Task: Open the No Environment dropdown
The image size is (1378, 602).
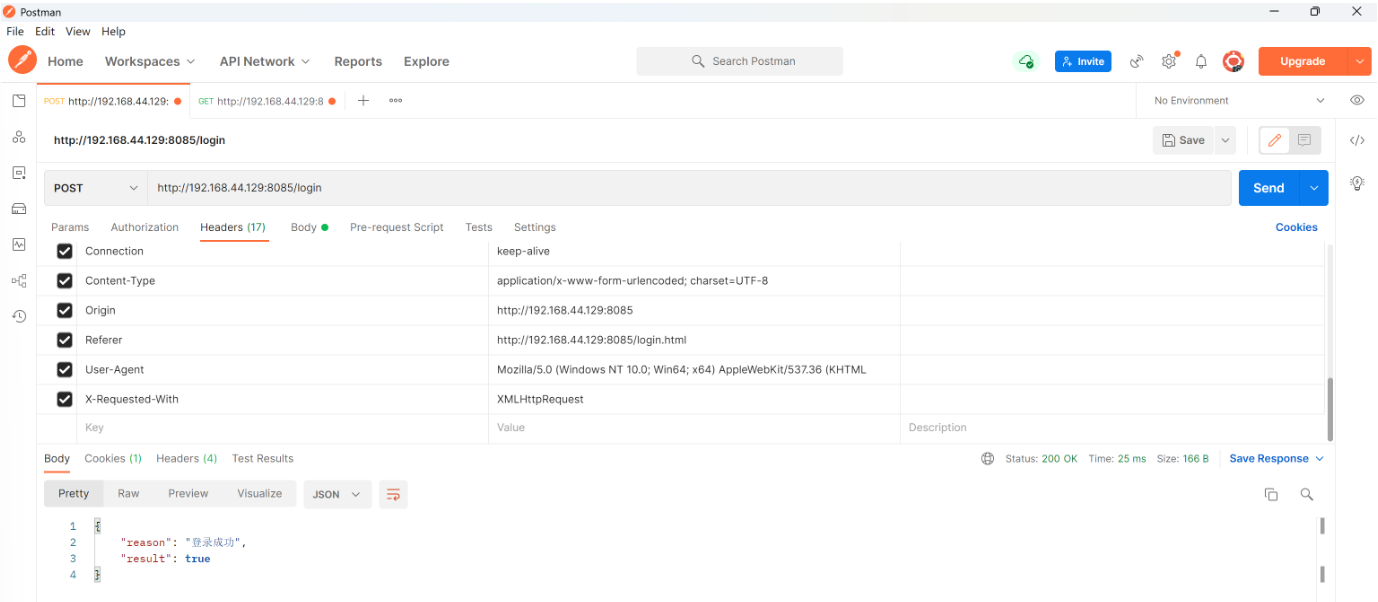Action: (x=1239, y=100)
